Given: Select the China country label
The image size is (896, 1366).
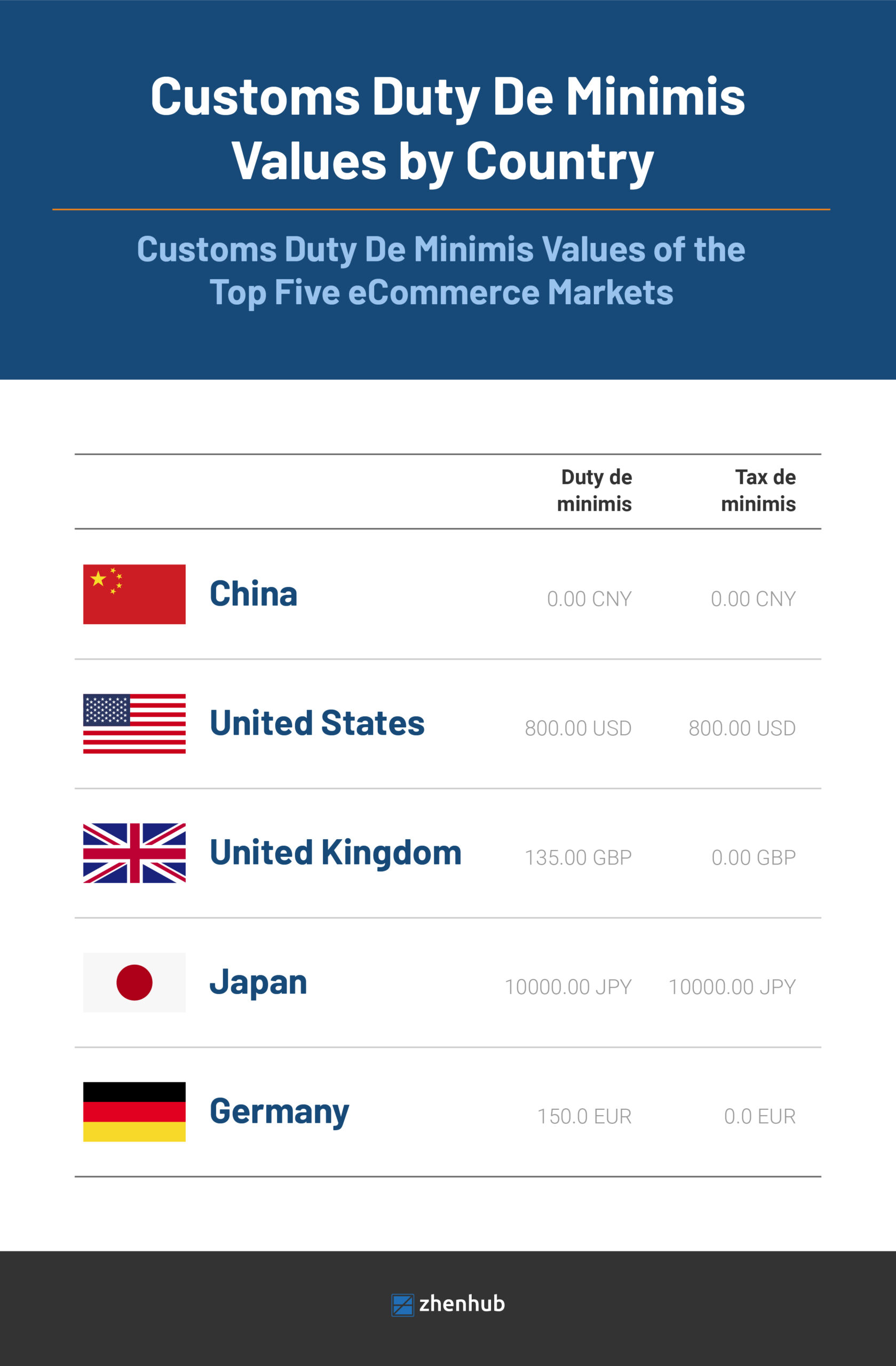Looking at the screenshot, I should click(x=253, y=593).
